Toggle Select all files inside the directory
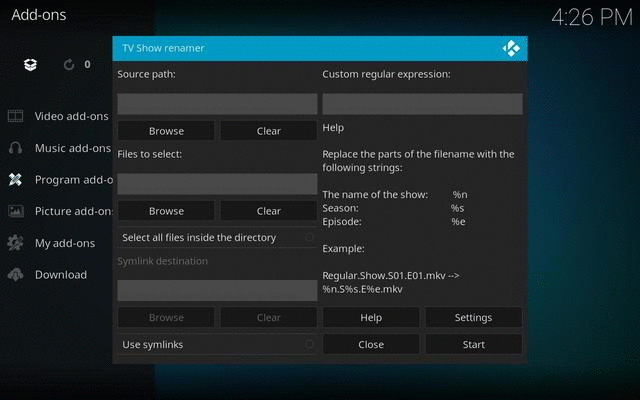The image size is (640, 400). click(217, 238)
